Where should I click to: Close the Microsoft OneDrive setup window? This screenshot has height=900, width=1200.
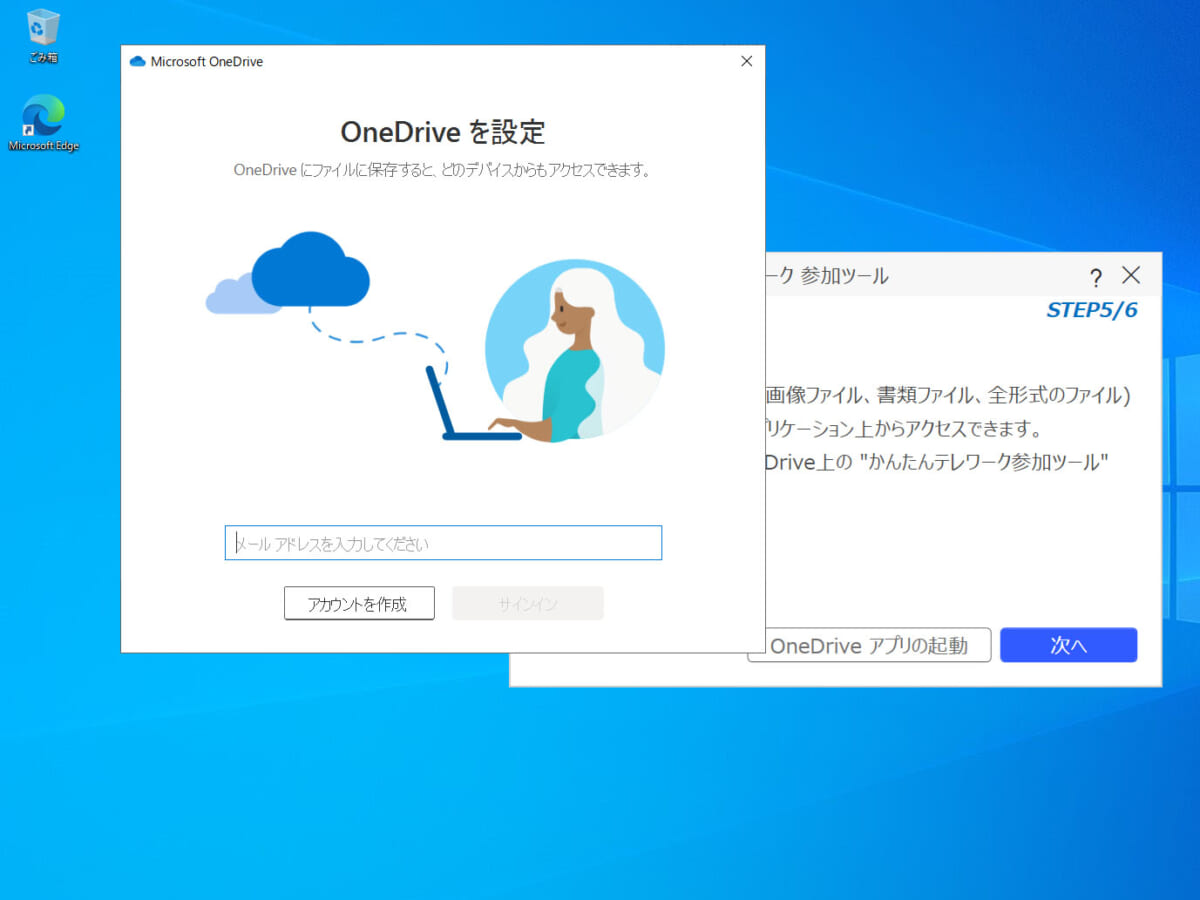tap(746, 62)
